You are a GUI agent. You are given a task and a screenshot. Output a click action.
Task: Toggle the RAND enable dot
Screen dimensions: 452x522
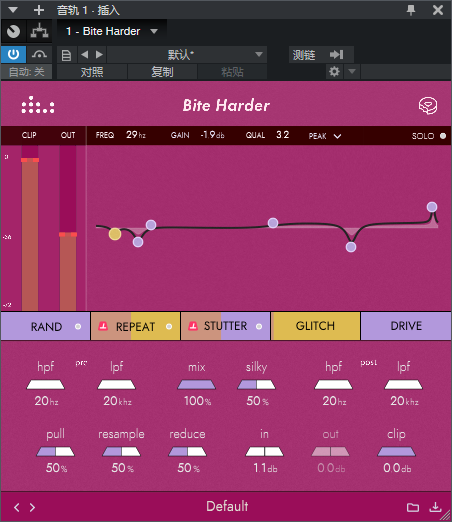78,326
